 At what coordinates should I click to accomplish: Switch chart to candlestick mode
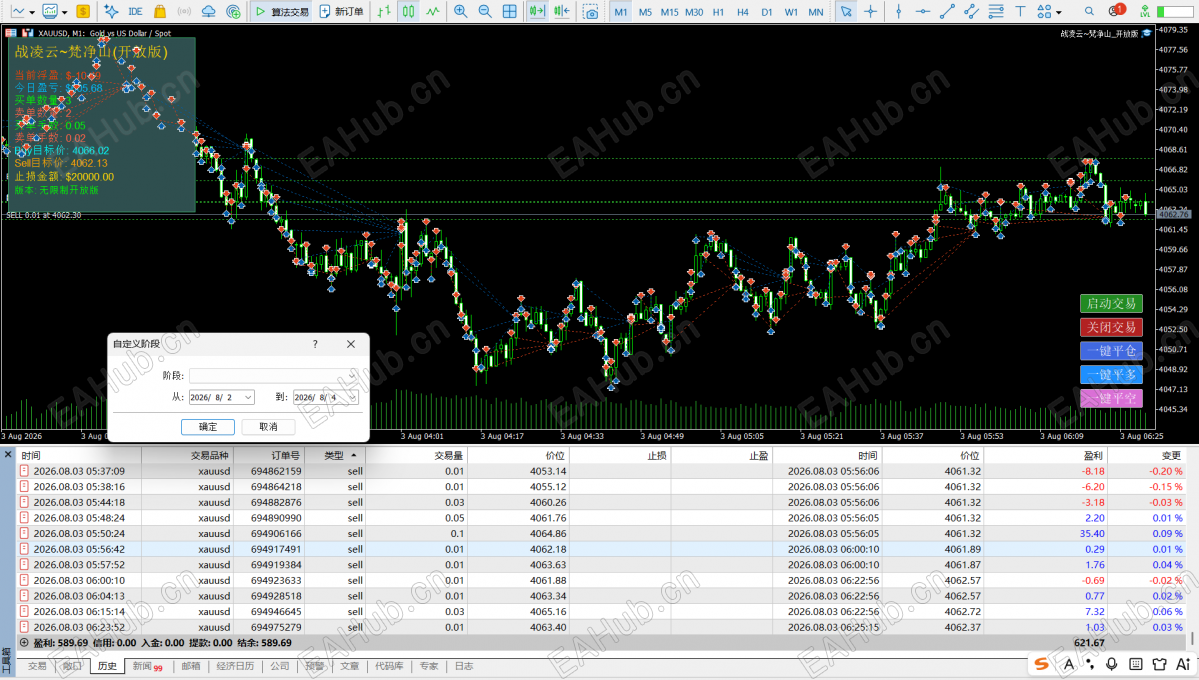(408, 11)
